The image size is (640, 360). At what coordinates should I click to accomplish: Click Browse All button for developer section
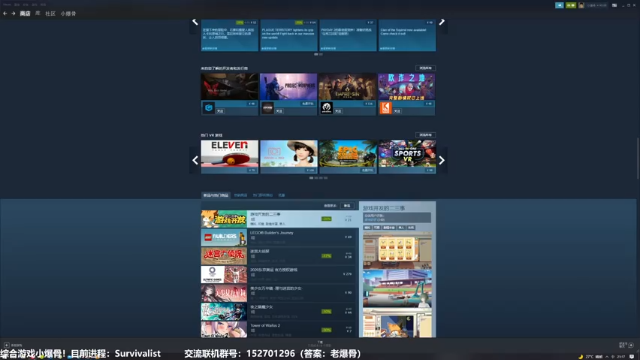point(425,68)
